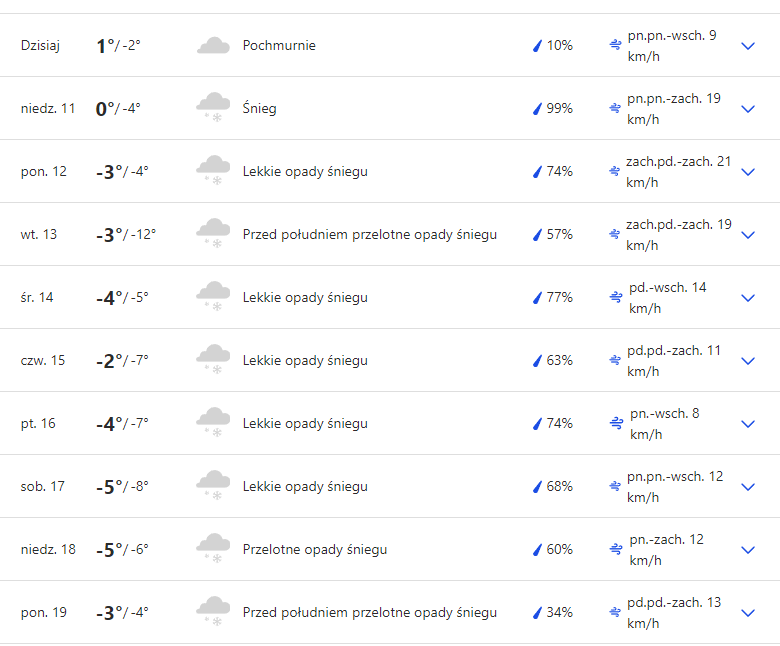Click the -5°/-8° temperature for sob. 17

coord(123,486)
